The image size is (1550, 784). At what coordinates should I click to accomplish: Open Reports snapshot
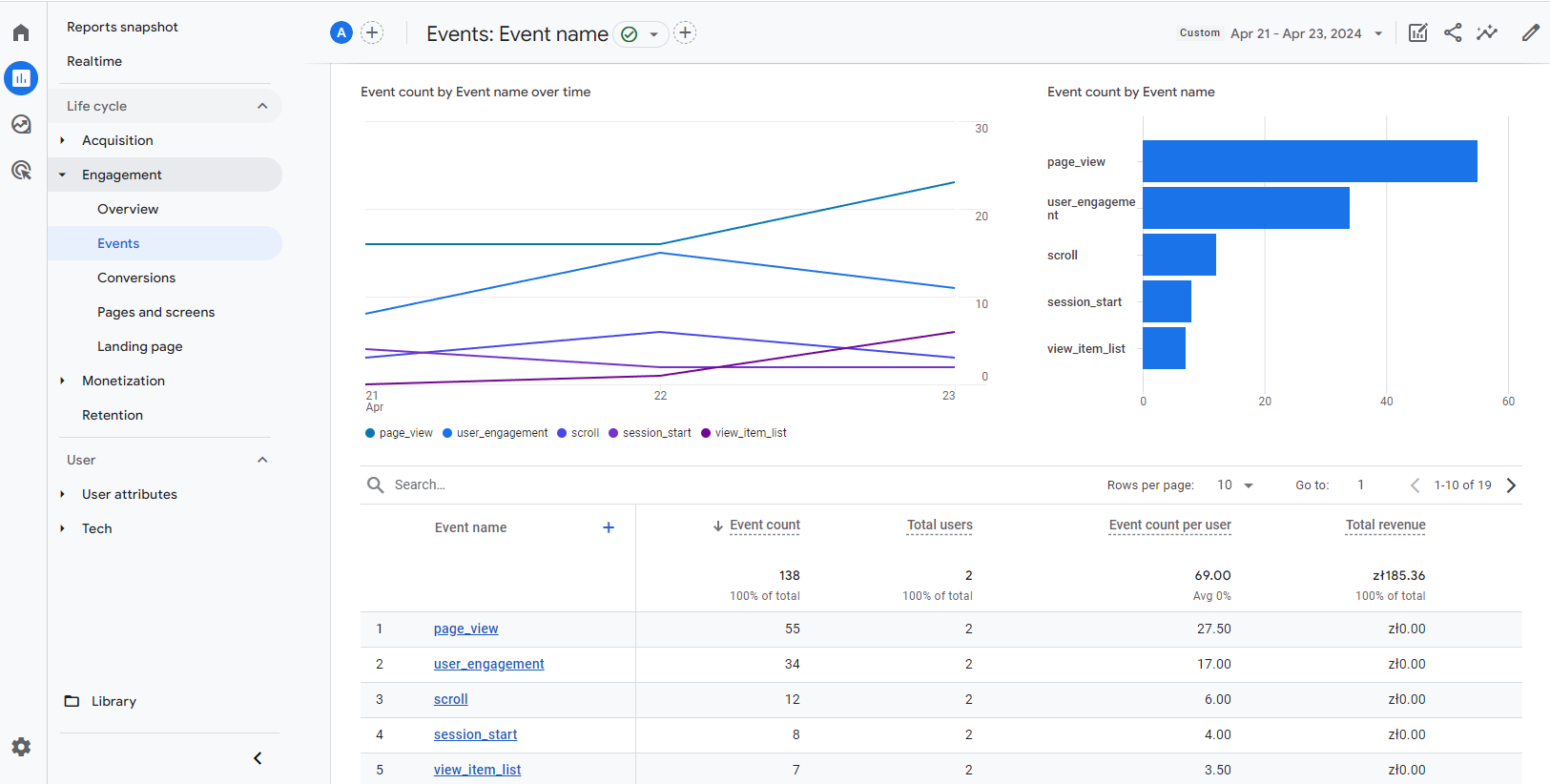pyautogui.click(x=122, y=27)
